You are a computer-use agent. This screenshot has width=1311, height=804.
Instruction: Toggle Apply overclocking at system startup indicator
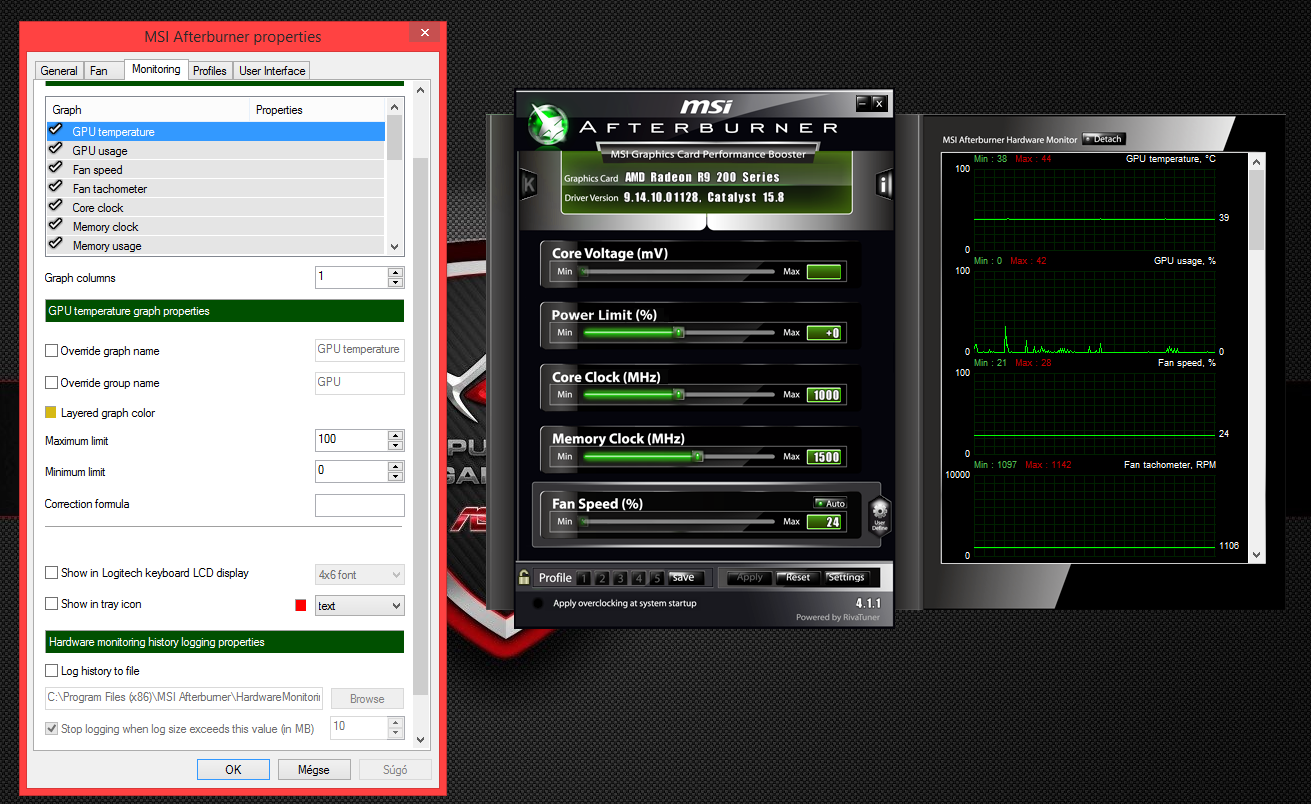pos(539,603)
